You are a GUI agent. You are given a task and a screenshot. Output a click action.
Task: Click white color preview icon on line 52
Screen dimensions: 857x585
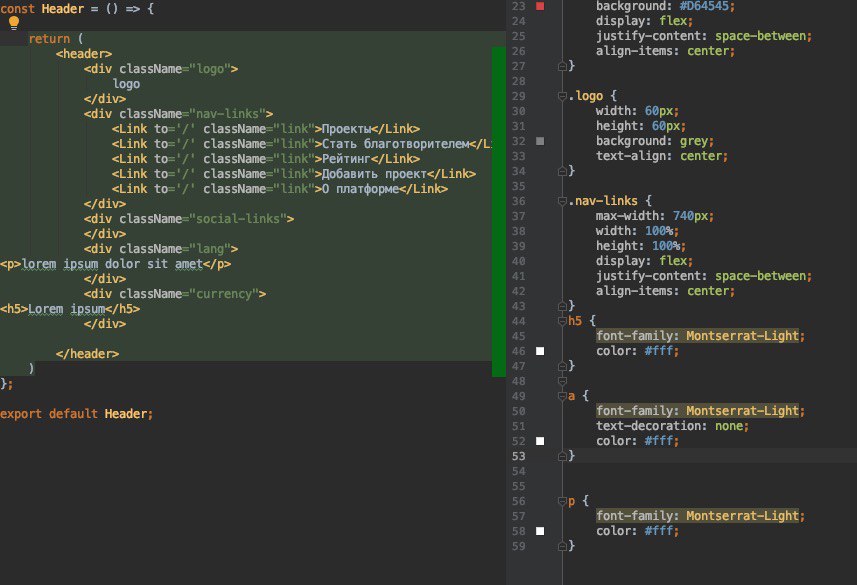coord(541,441)
